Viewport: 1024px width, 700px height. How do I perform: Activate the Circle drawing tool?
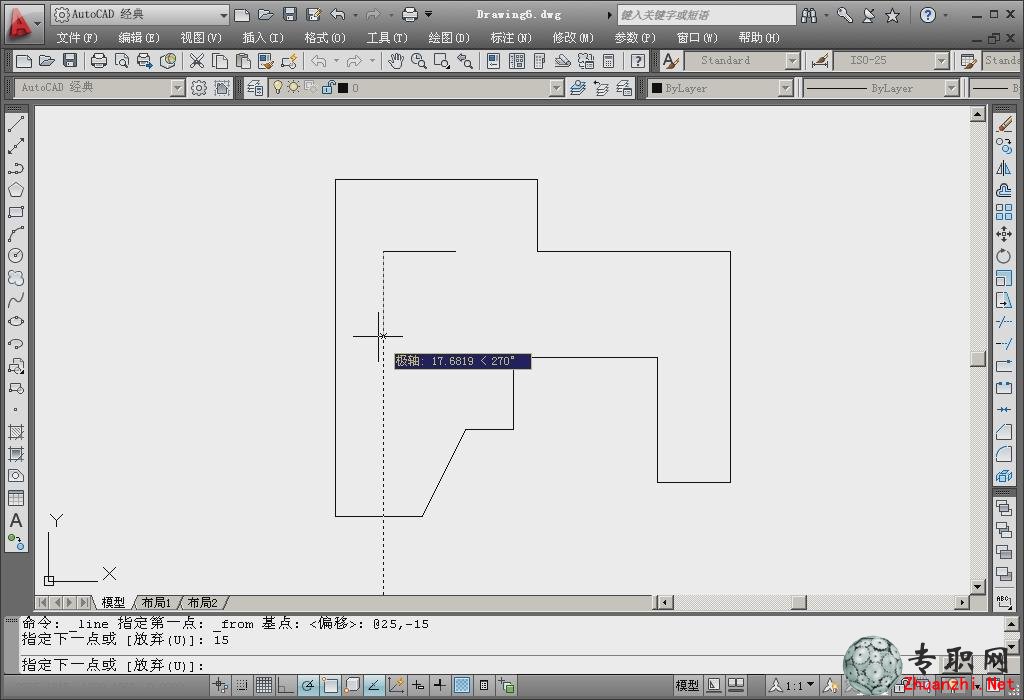16,255
